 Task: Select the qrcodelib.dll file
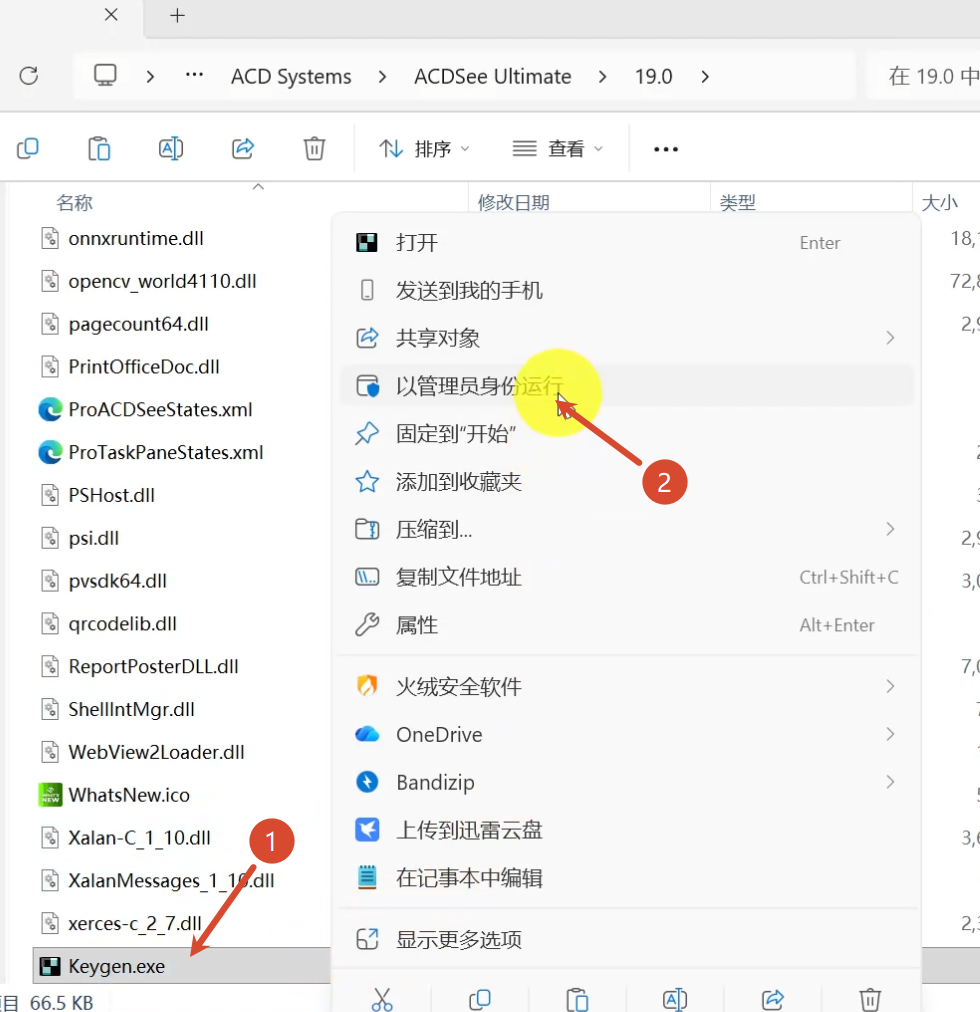click(x=123, y=623)
